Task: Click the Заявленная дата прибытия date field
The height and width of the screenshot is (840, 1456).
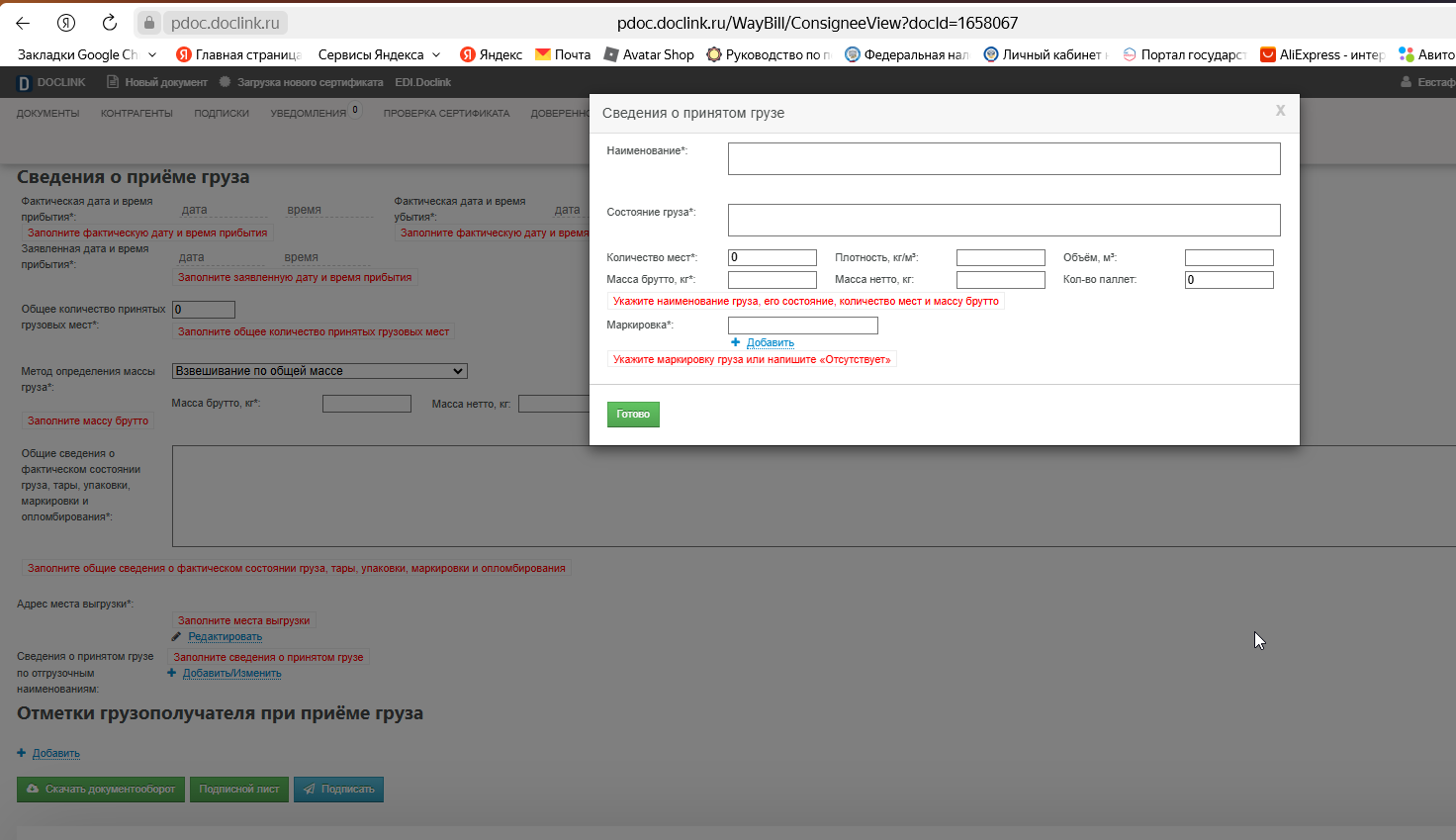Action: [222, 257]
